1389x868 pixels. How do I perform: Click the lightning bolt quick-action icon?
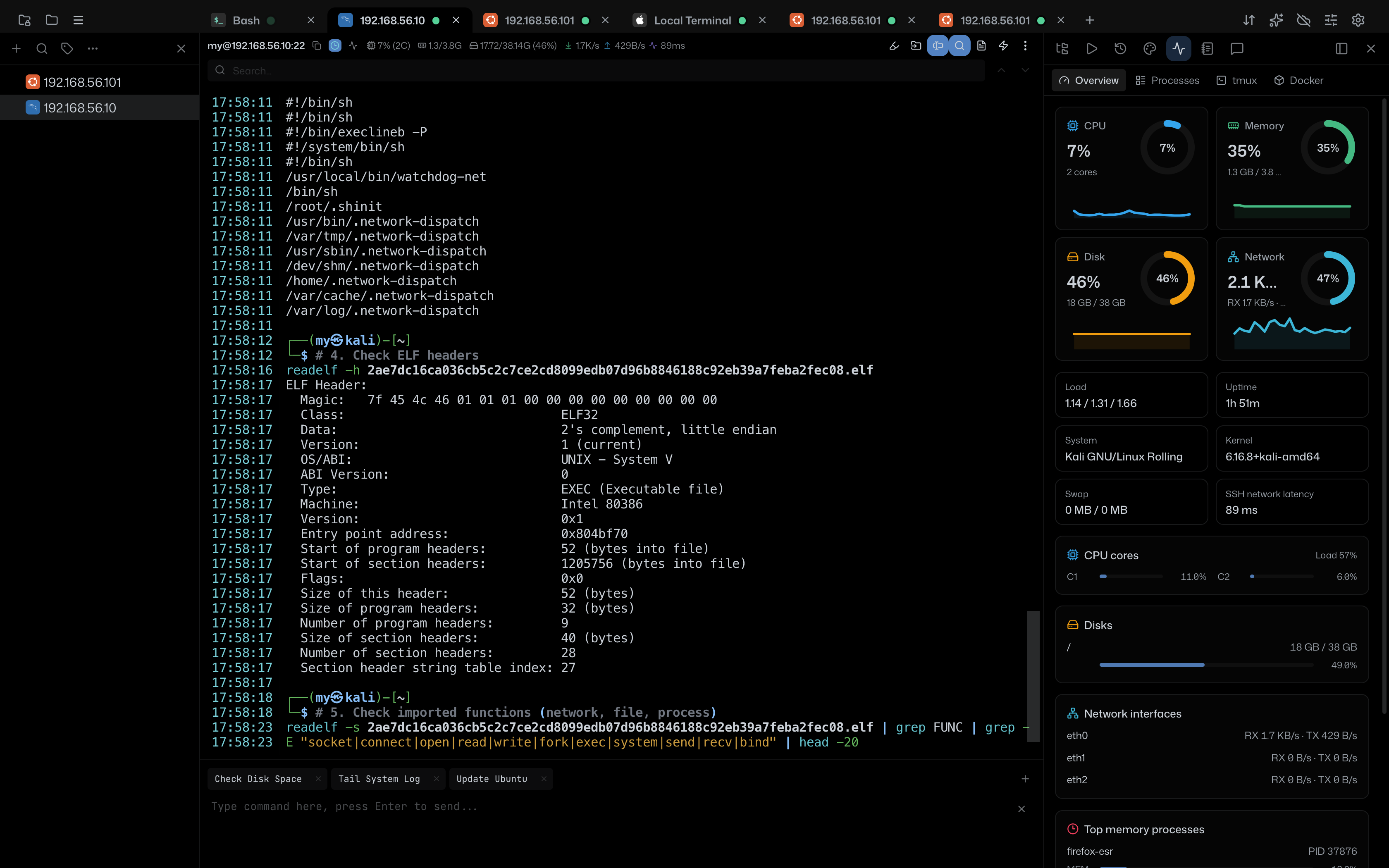pos(1003,45)
